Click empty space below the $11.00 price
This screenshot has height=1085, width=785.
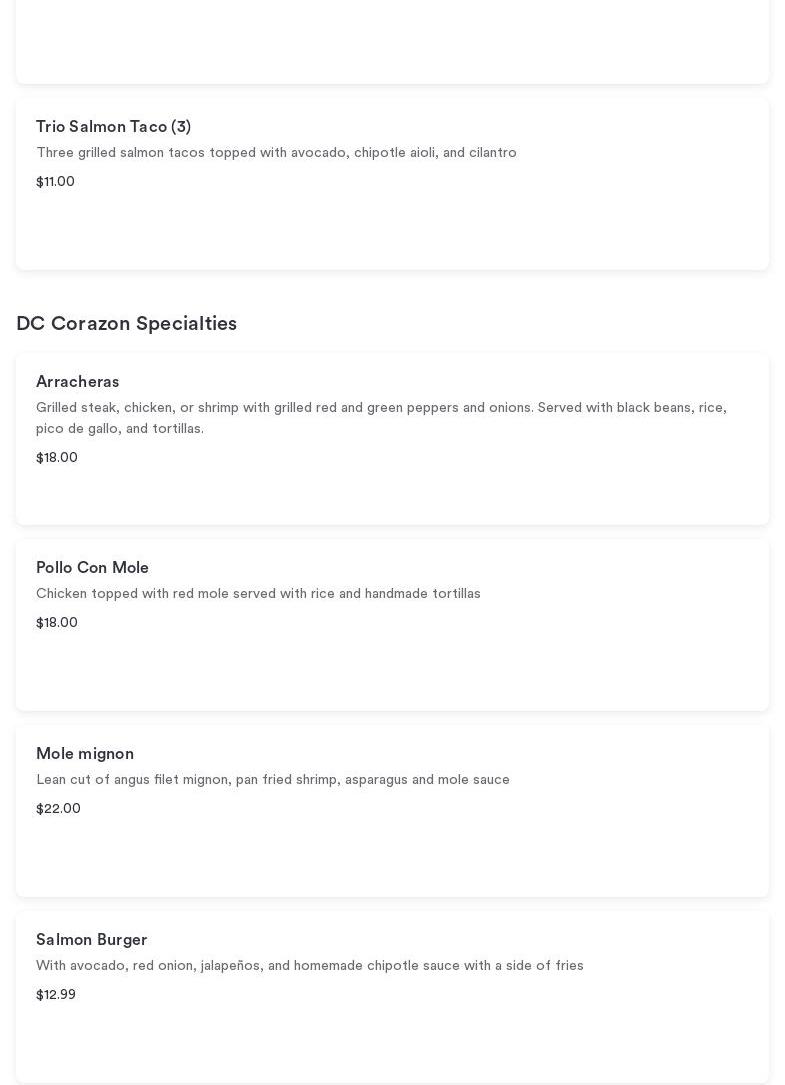pos(392,230)
